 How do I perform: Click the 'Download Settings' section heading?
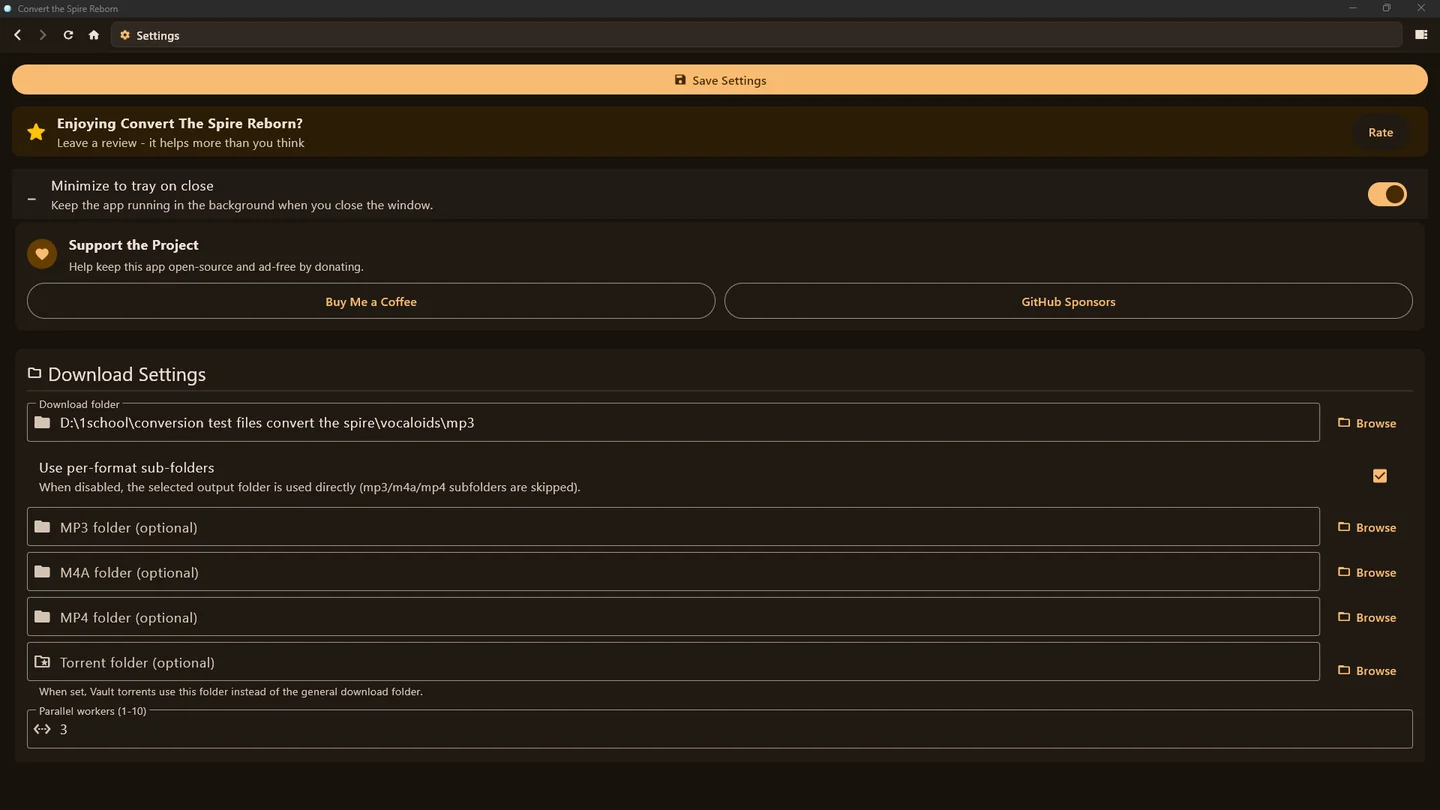(127, 374)
